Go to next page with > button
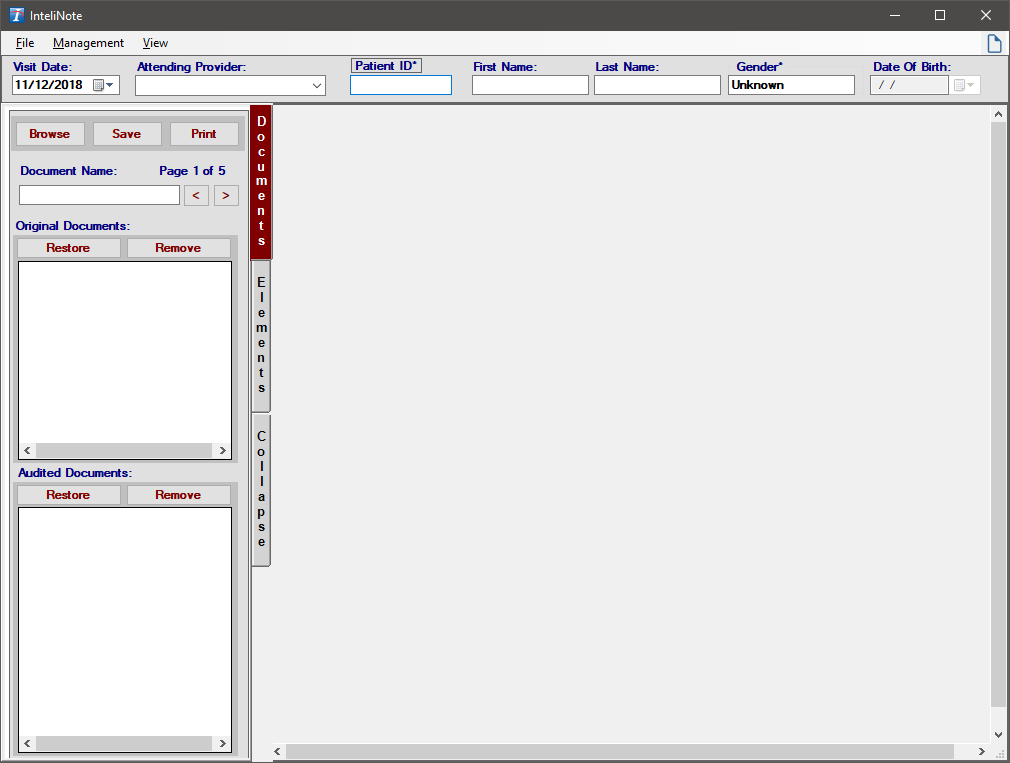1010x763 pixels. coord(226,195)
